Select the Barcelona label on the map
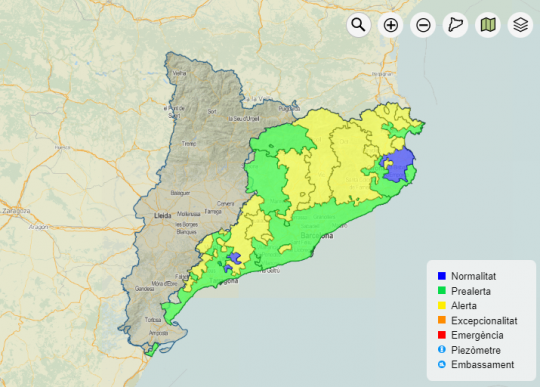540x387 pixels. (x=317, y=236)
